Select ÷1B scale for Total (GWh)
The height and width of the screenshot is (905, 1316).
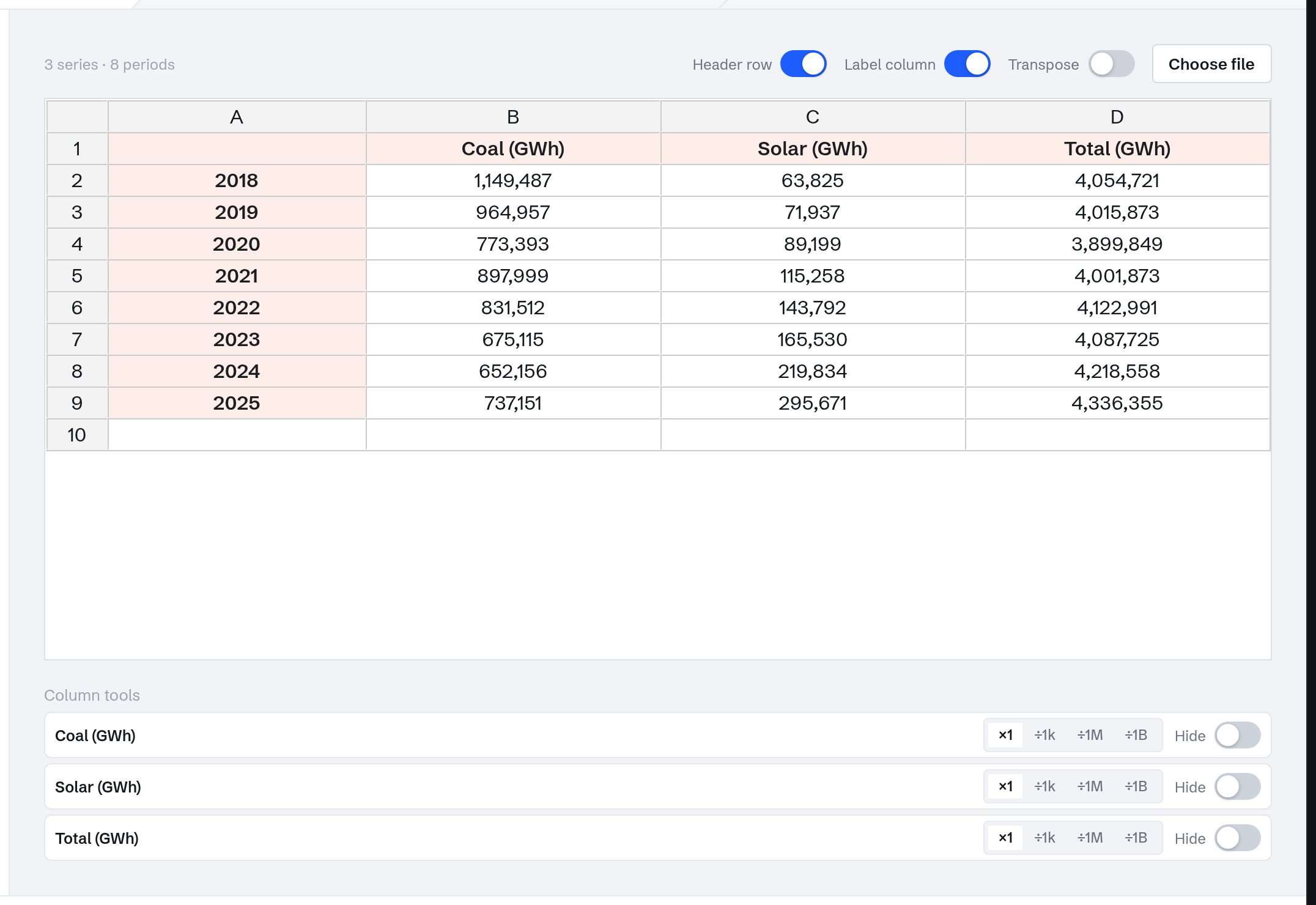click(x=1136, y=838)
